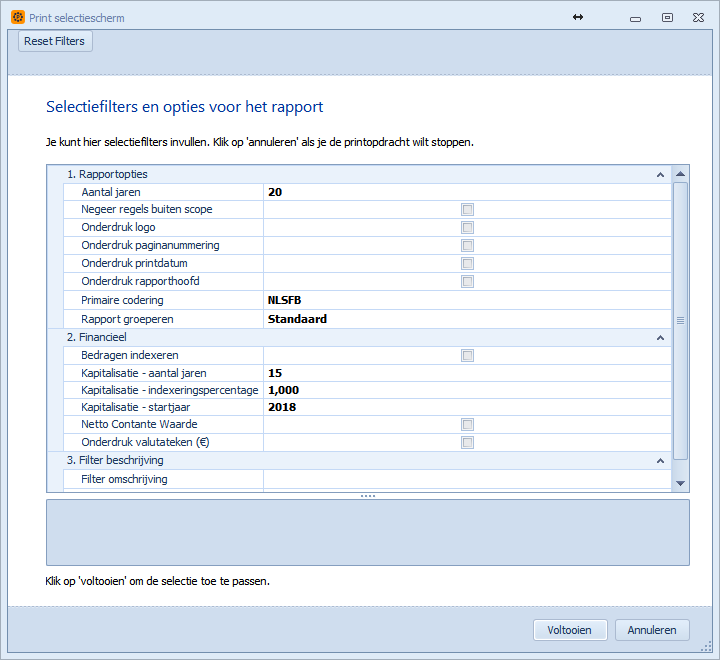Enable 'Onderdruk rapporthoofd' checkbox
Viewport: 720px width, 660px height.
pos(467,282)
